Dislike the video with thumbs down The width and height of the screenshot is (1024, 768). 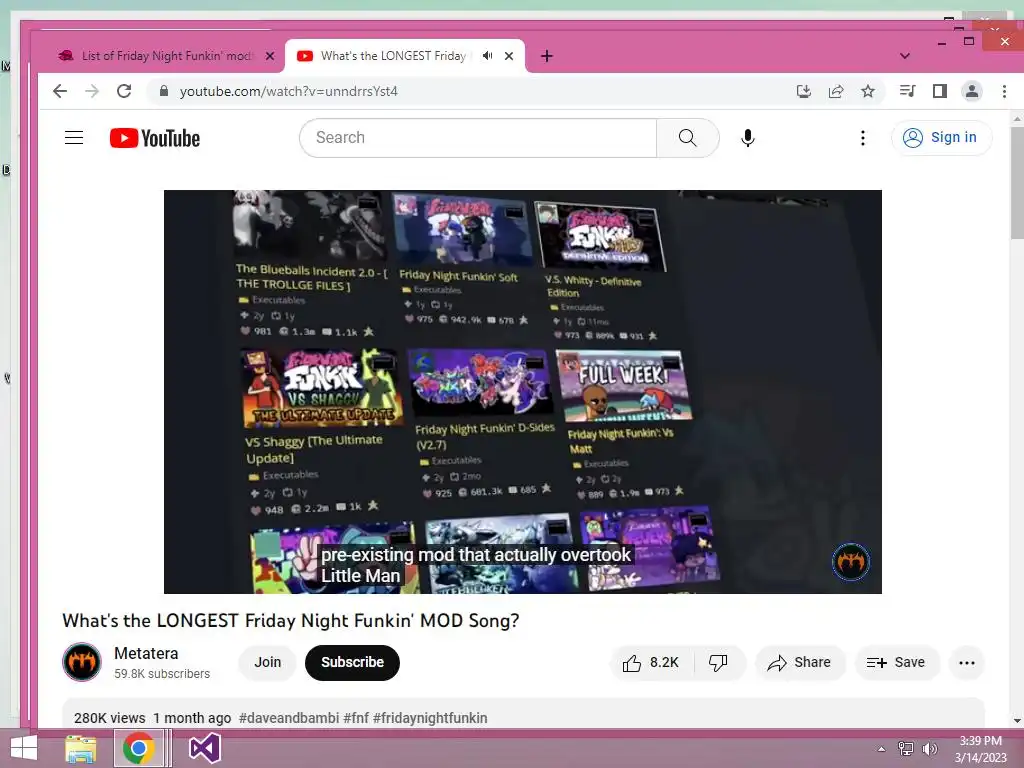pyautogui.click(x=718, y=663)
